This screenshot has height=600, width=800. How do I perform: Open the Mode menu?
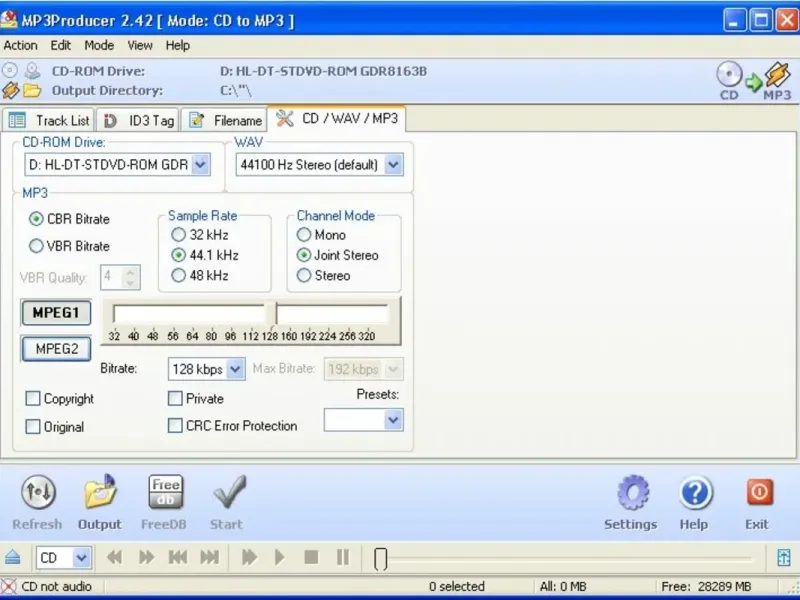tap(99, 45)
